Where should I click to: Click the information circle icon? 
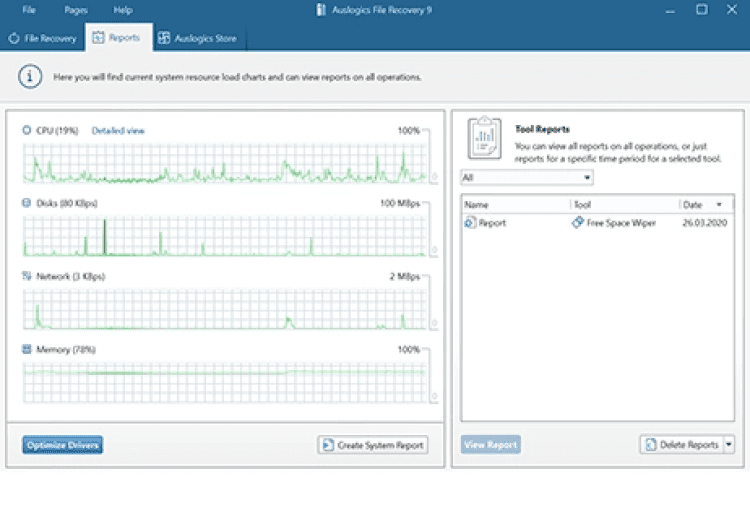[30, 77]
